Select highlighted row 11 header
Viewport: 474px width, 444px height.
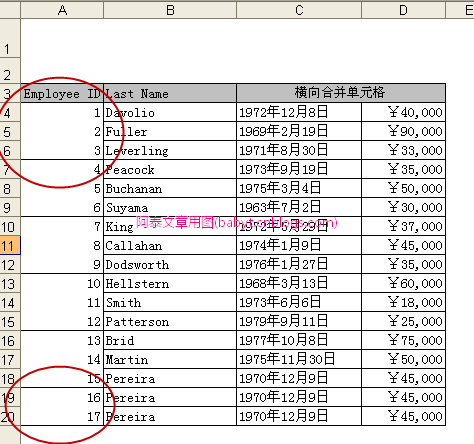(10, 246)
